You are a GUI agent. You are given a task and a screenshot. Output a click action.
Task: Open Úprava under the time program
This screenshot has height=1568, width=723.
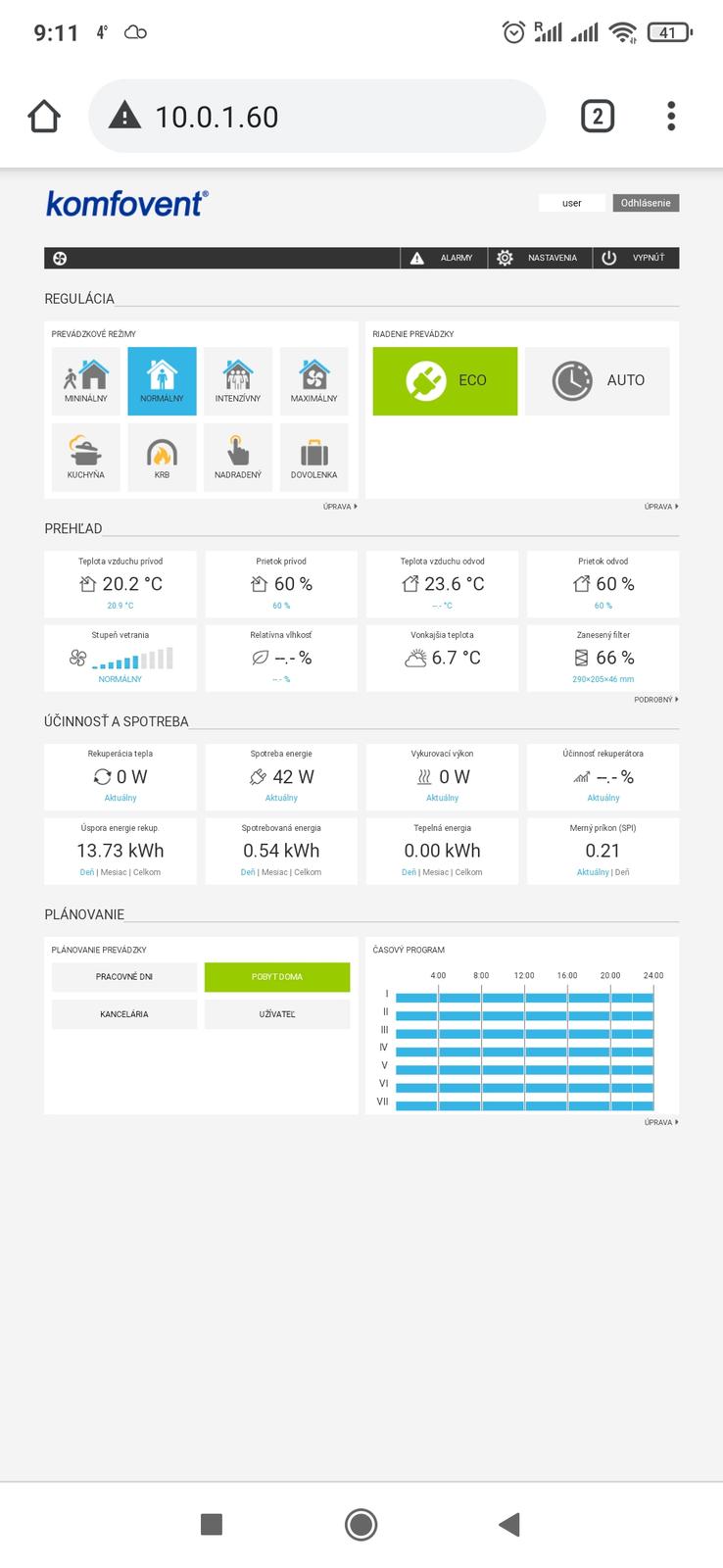pos(660,1122)
